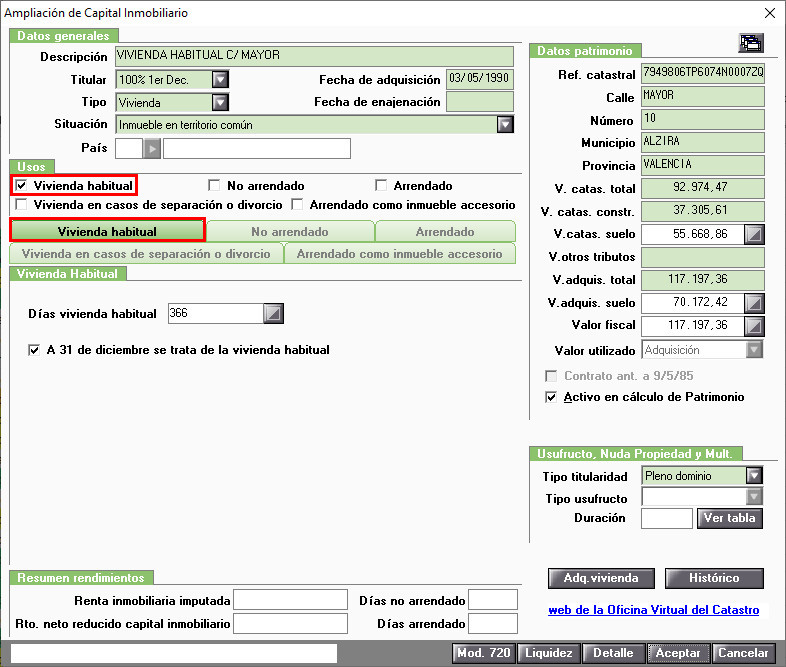Click the País name text field

257,149
